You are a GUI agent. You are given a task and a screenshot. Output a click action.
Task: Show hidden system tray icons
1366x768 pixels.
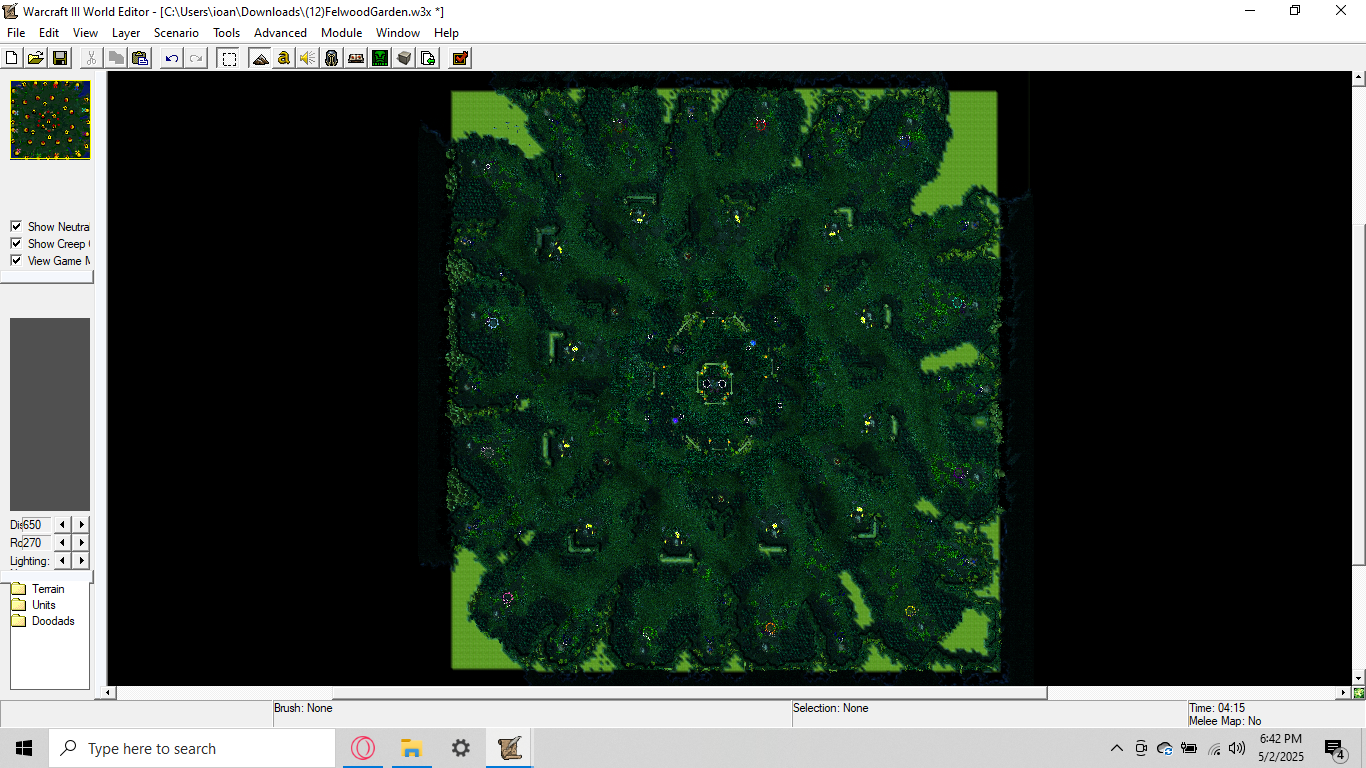tap(1117, 748)
